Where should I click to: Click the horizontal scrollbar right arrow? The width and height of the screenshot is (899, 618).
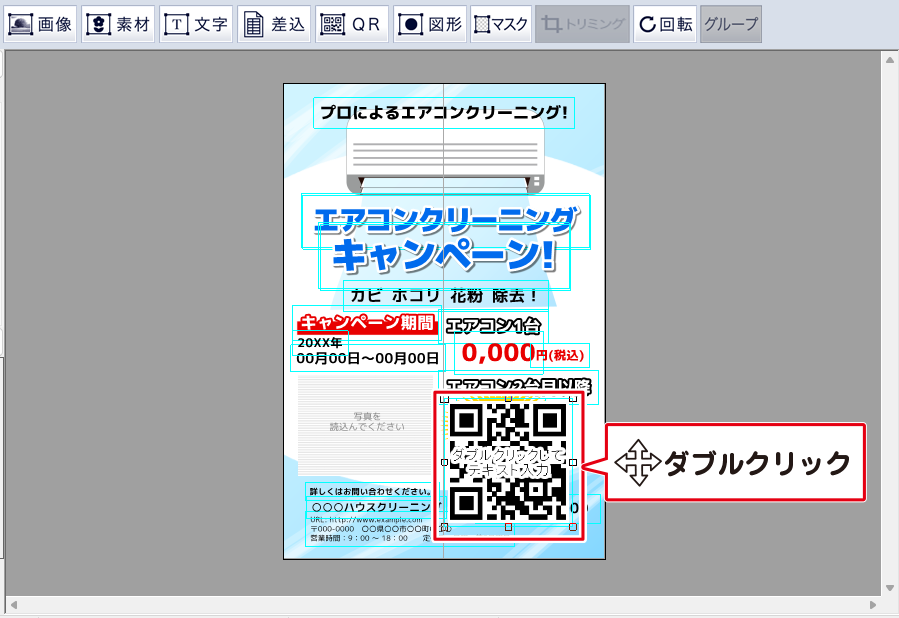[x=873, y=605]
